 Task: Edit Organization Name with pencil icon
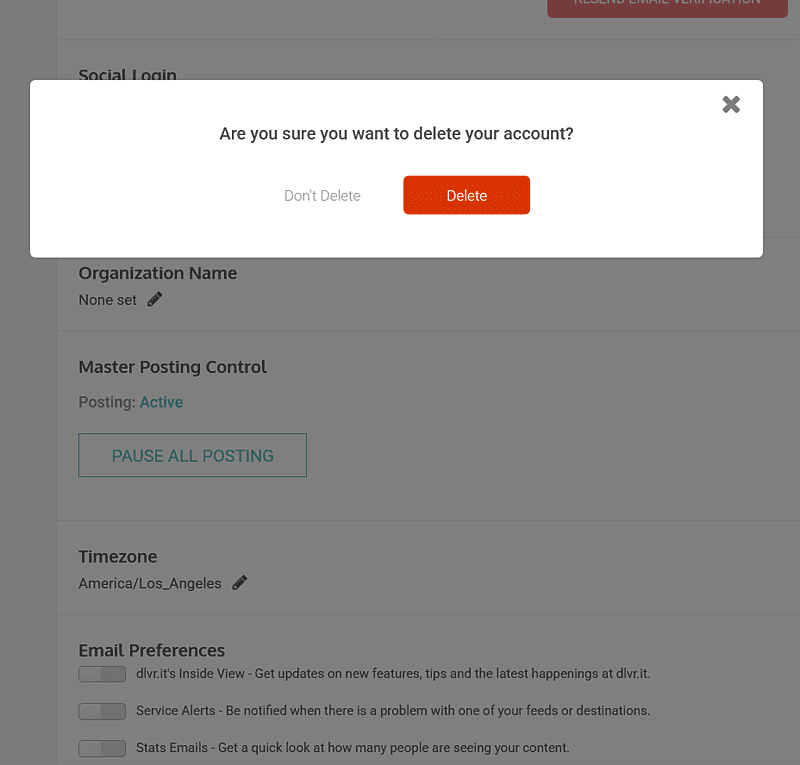pyautogui.click(x=155, y=299)
